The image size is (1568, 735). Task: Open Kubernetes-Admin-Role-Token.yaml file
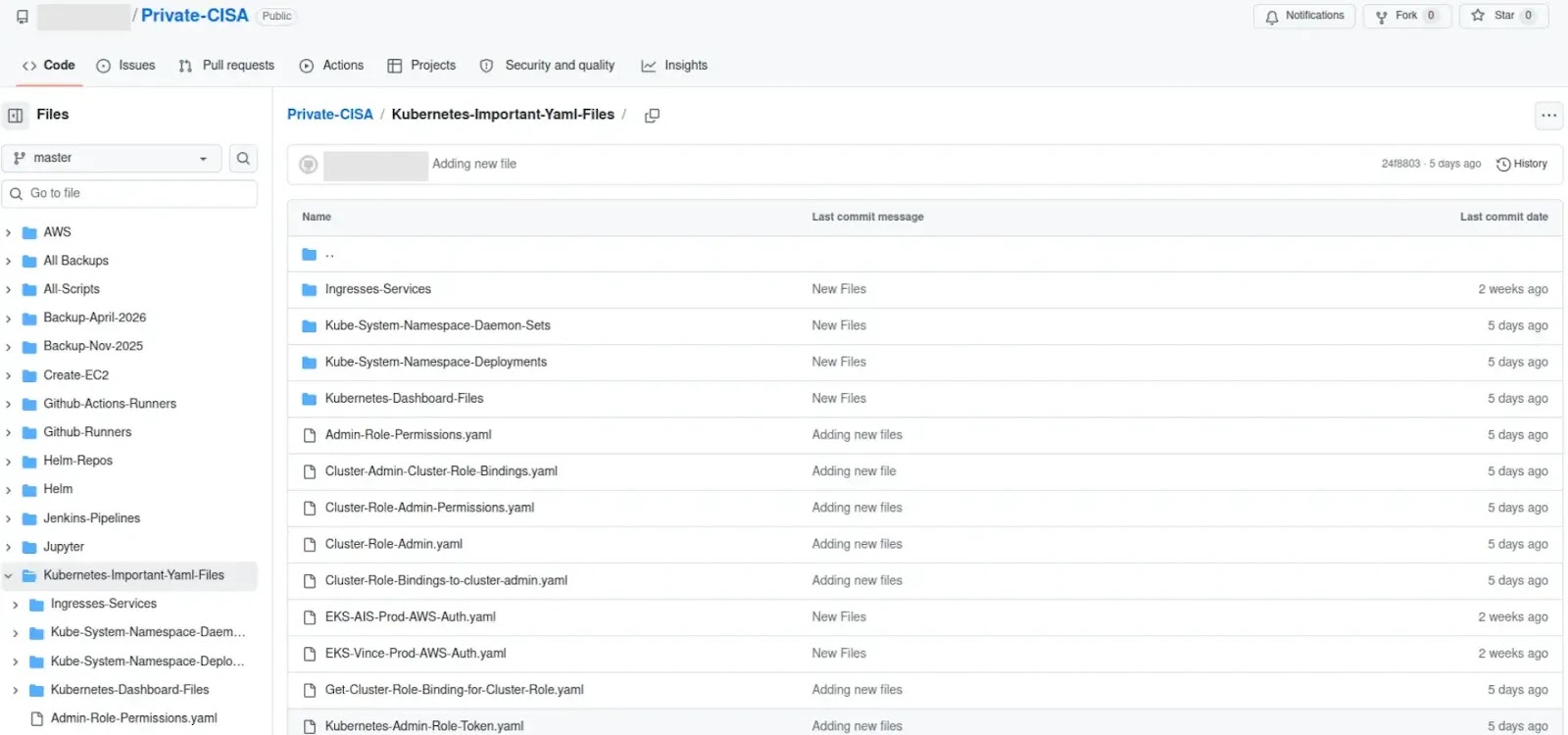[424, 726]
